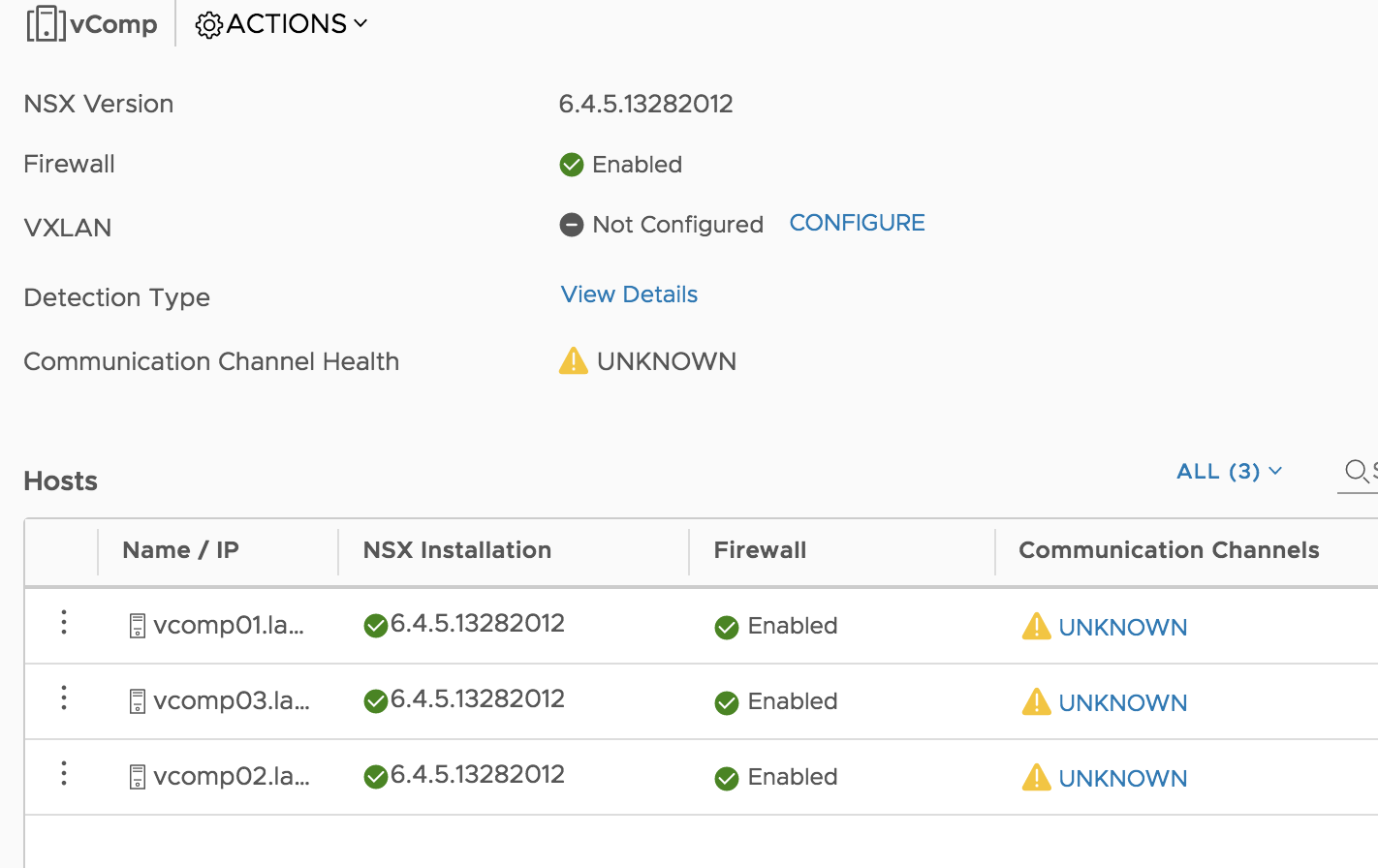Click the CONFIGURE link for VXLAN
The width and height of the screenshot is (1378, 868).
point(857,222)
